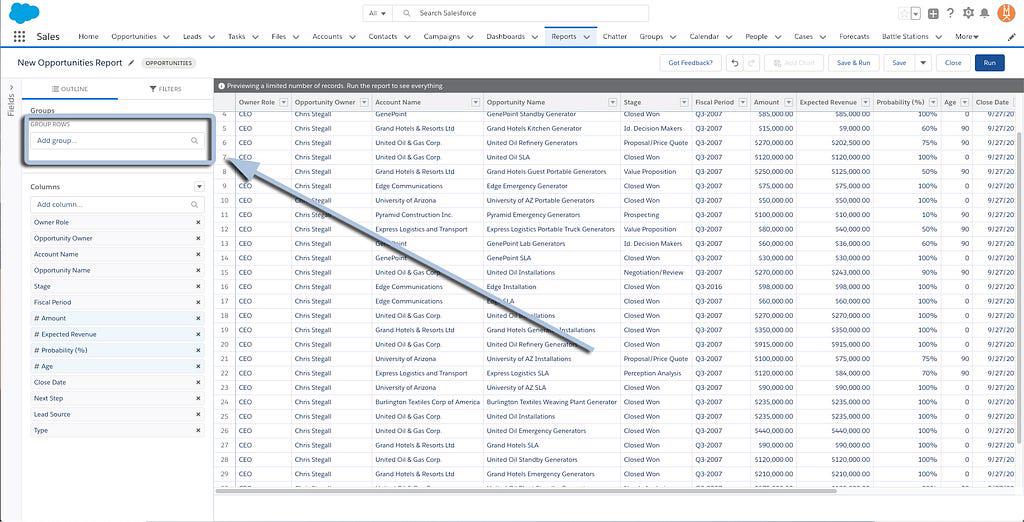Click the Save & Run button
1024x522 pixels.
853,63
